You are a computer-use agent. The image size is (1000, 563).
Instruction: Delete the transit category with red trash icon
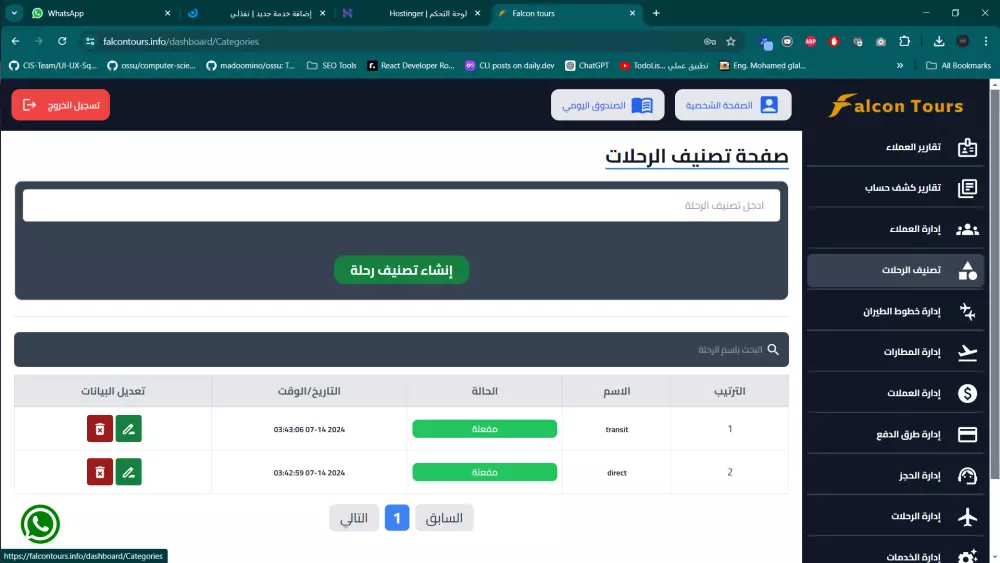tap(99, 428)
